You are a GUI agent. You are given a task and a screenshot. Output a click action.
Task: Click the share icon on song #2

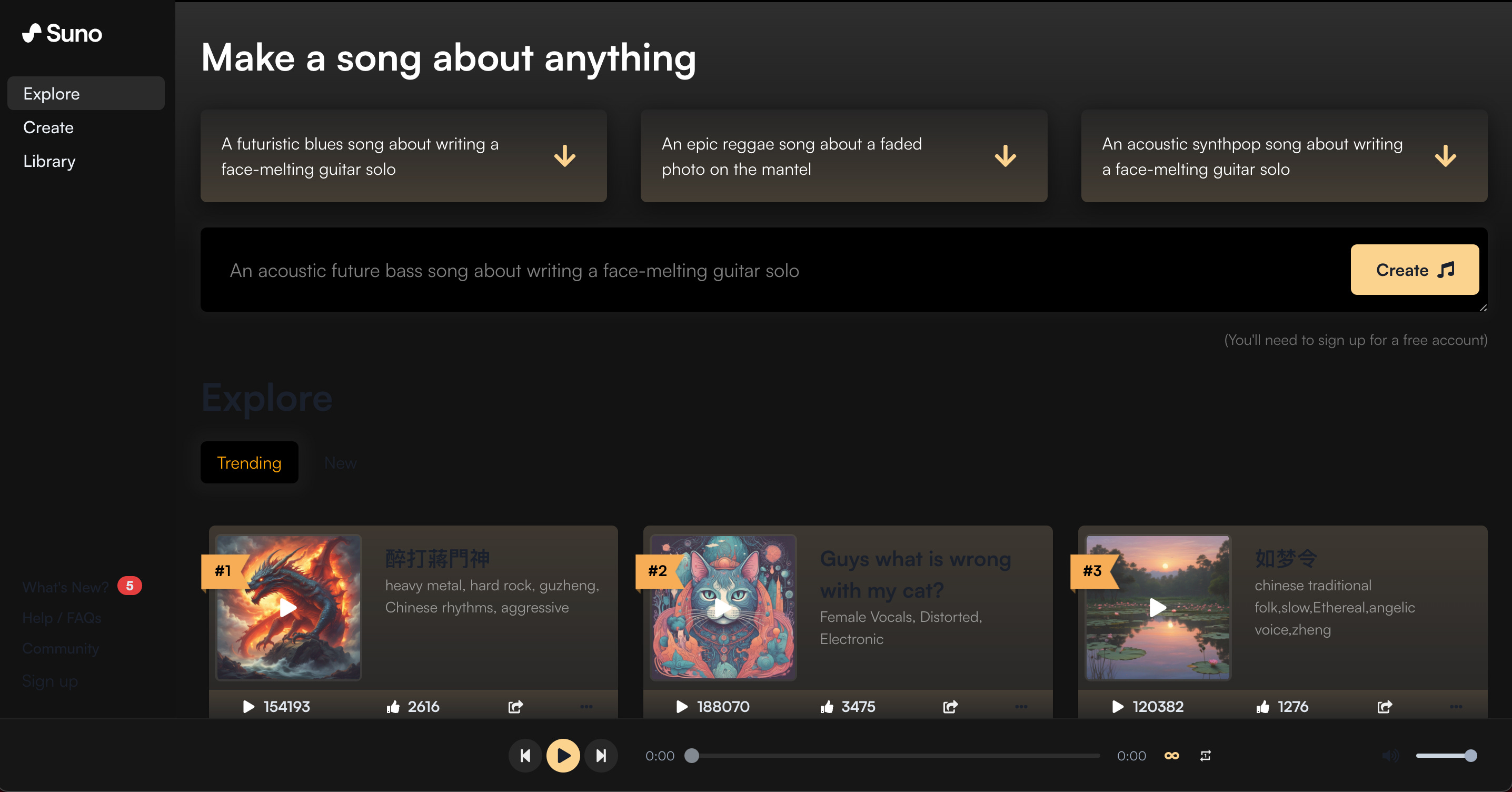tap(950, 706)
